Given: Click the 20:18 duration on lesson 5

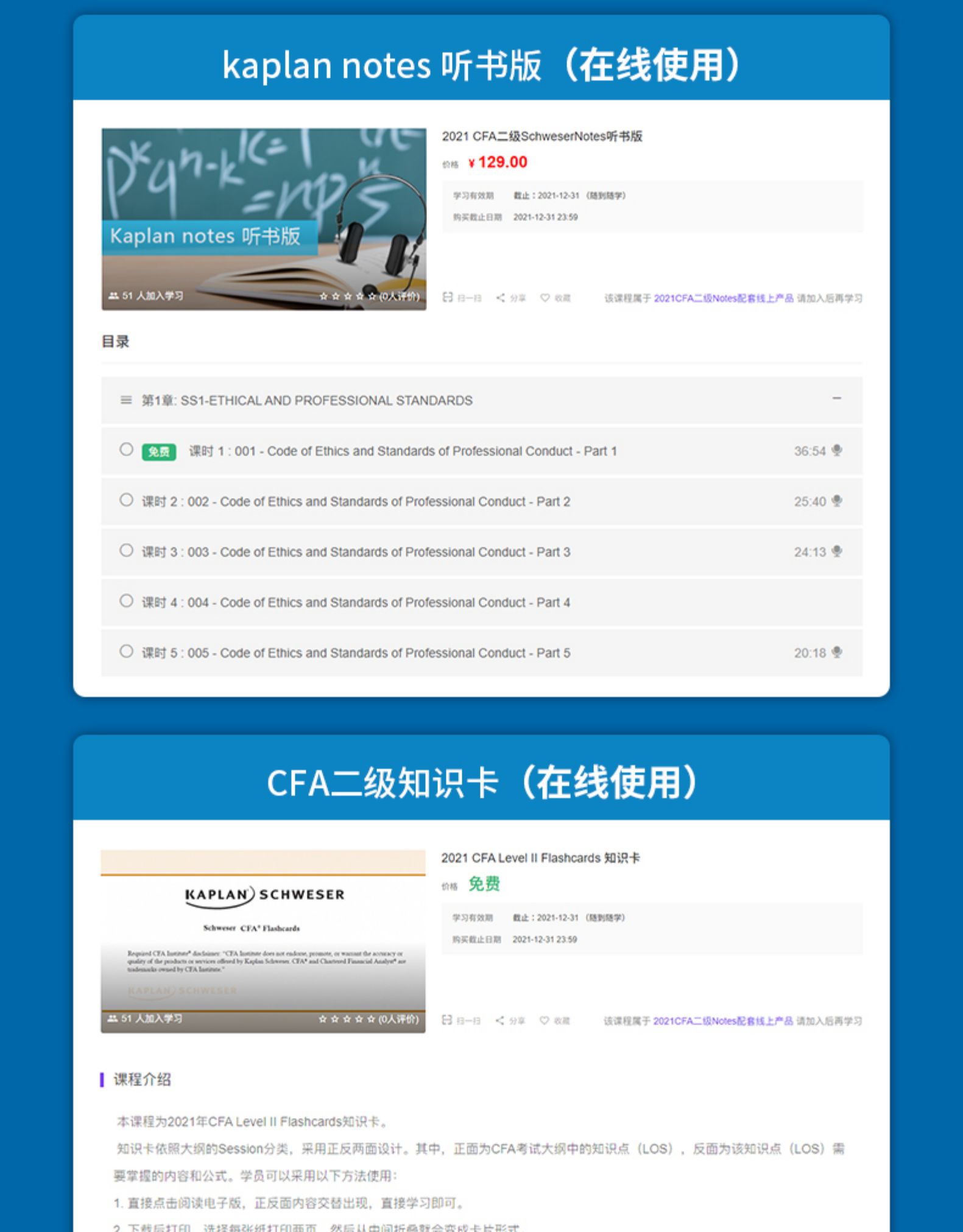Looking at the screenshot, I should coord(810,653).
